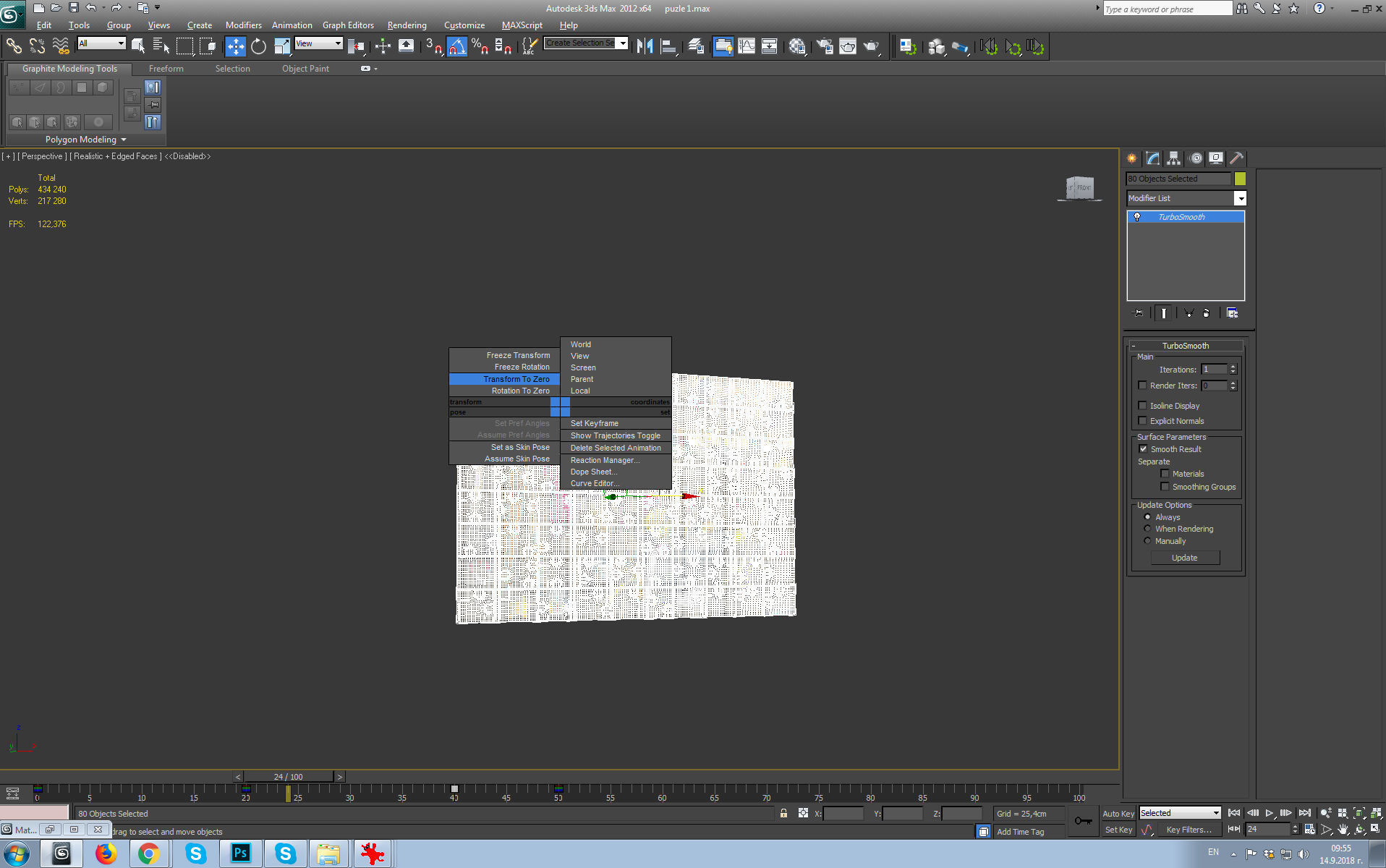This screenshot has height=868, width=1386.
Task: Select the Manually update option
Action: pos(1147,541)
